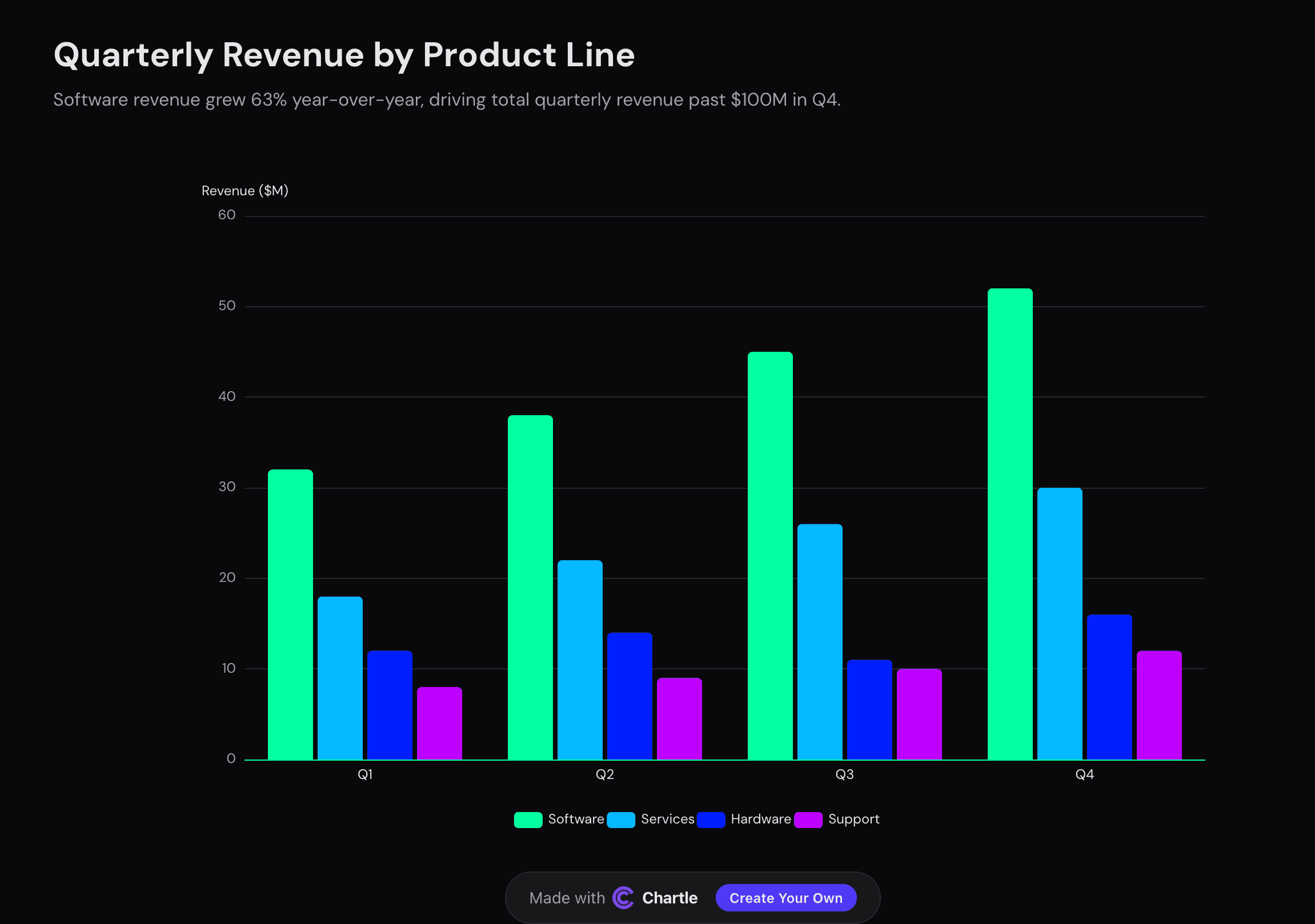
Task: Click the Software legend label
Action: coord(576,819)
